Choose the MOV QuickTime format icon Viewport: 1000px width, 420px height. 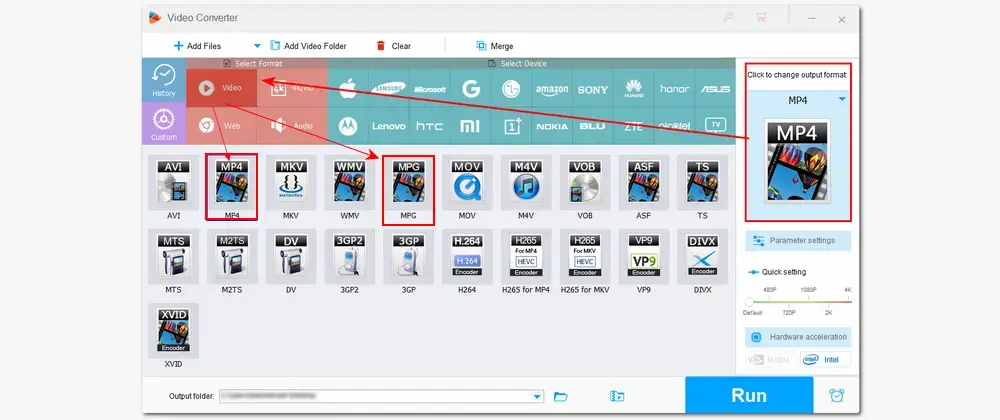468,184
